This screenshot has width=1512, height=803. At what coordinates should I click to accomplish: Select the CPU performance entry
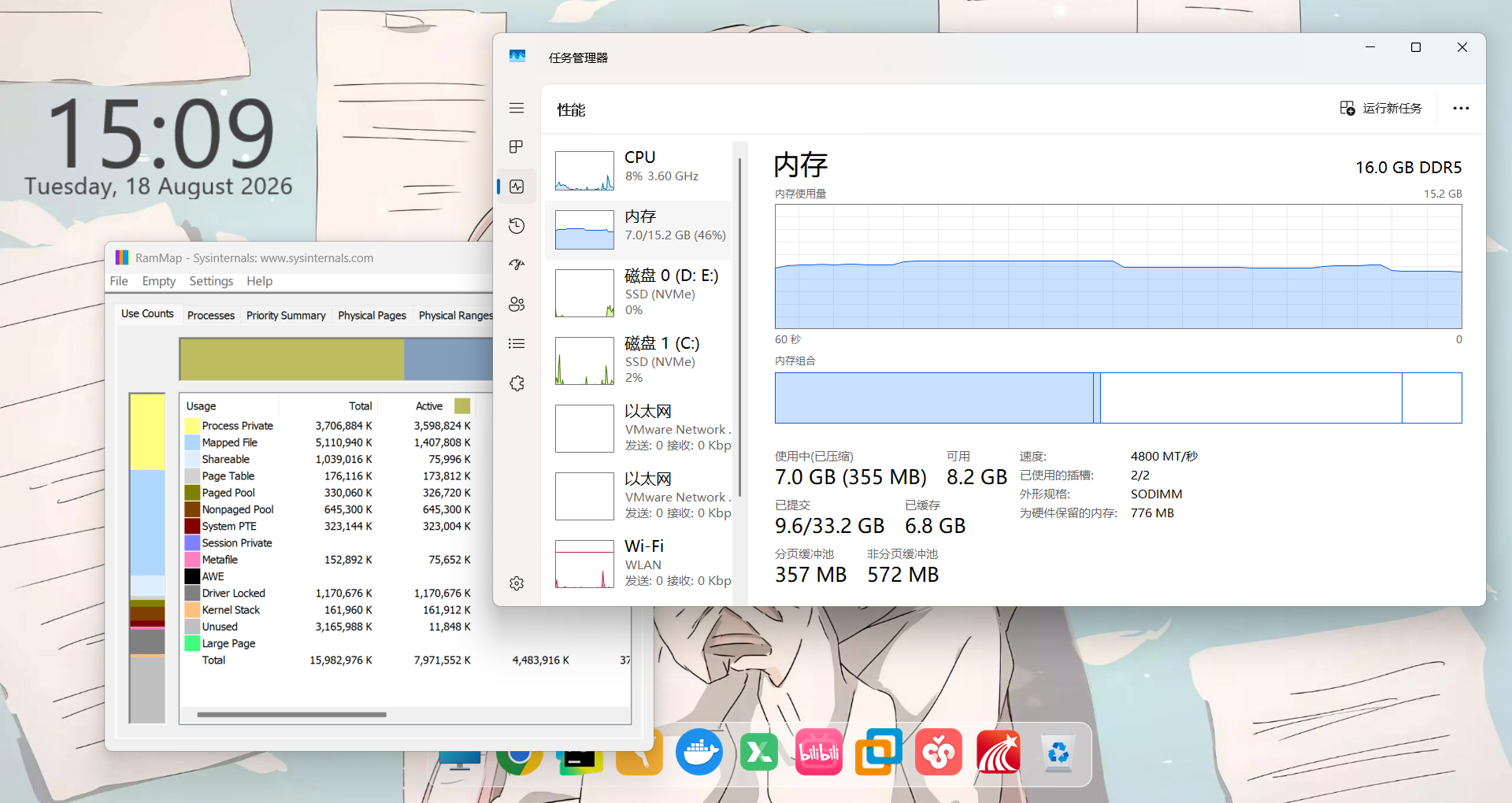pos(639,171)
